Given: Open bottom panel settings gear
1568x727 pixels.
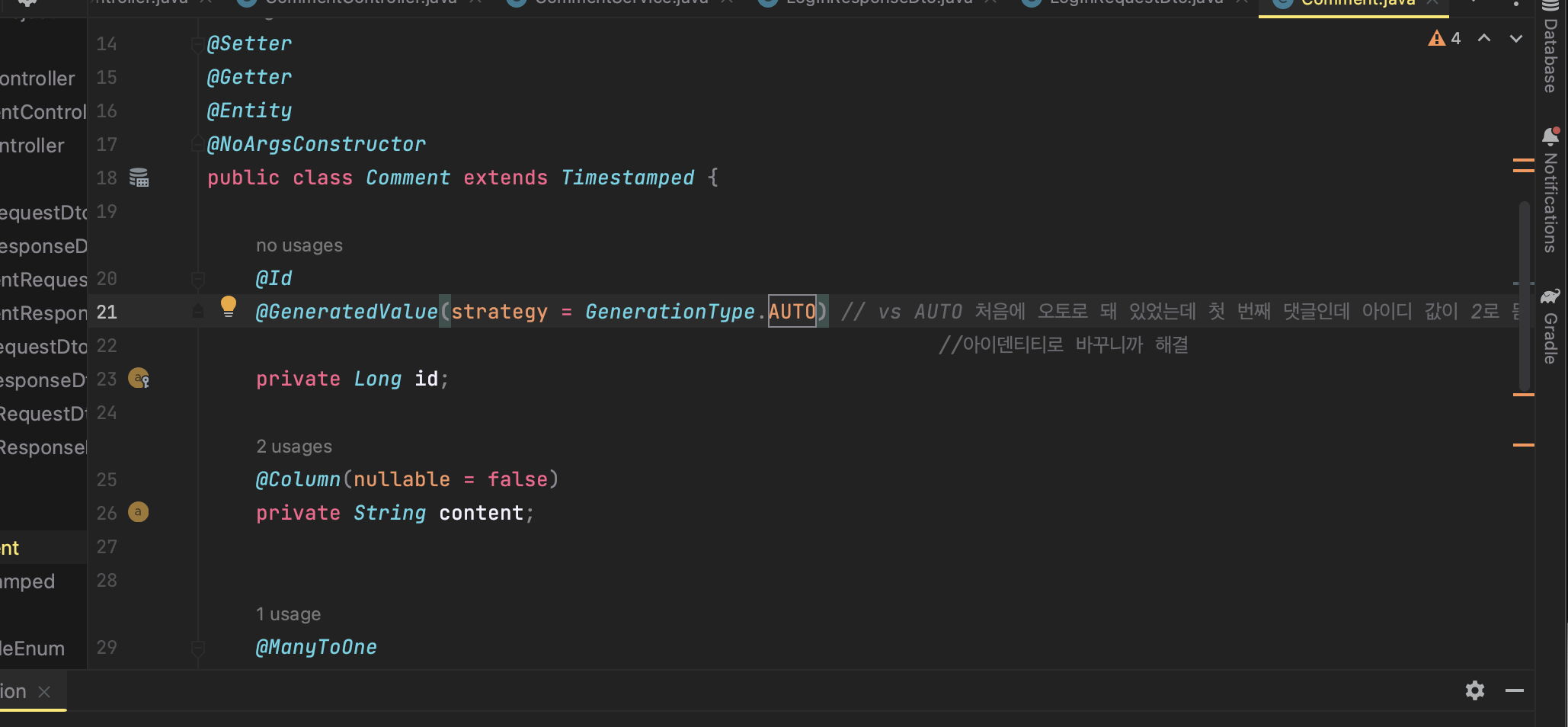Looking at the screenshot, I should coord(1475,690).
